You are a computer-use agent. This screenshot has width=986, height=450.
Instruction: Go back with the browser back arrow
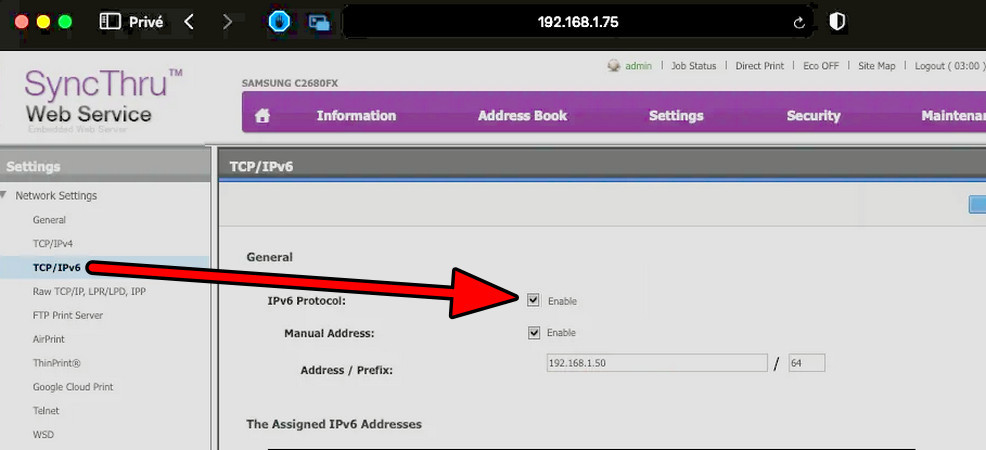pos(189,22)
